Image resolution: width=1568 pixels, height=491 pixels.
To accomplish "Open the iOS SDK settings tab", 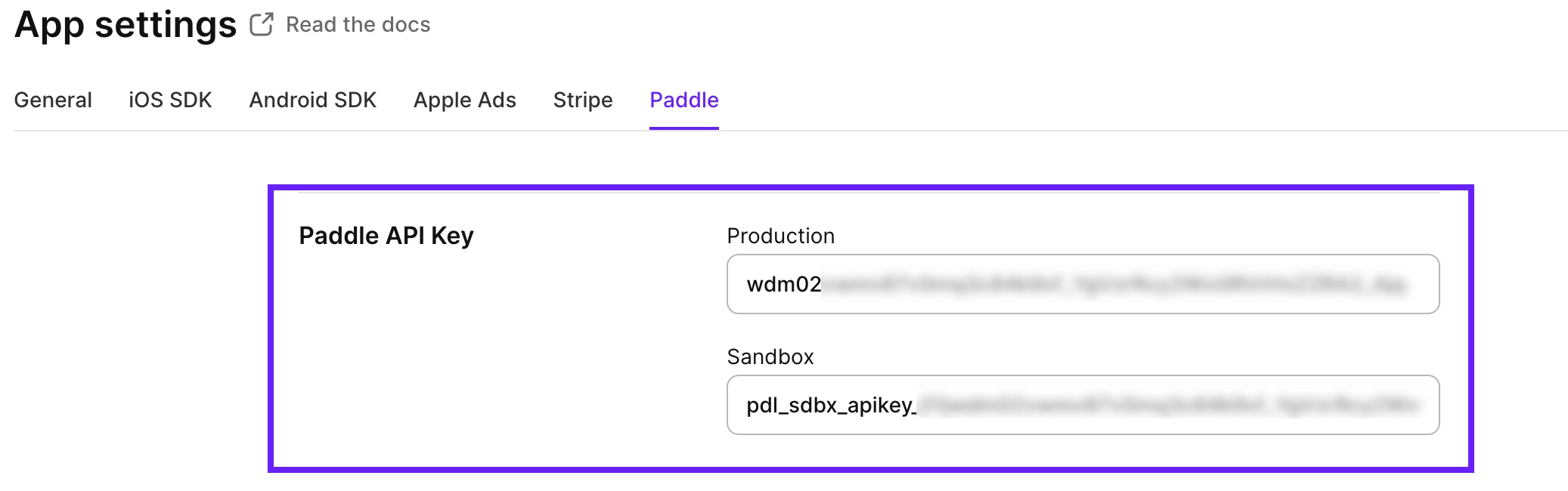I will click(x=169, y=100).
